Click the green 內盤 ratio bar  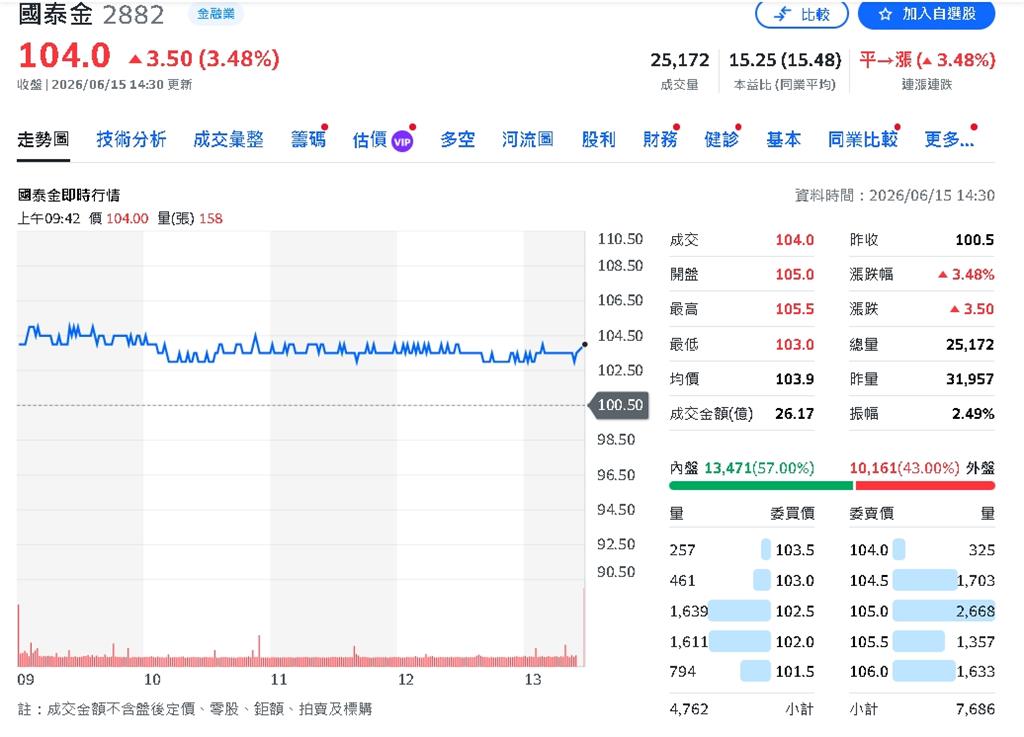(761, 485)
